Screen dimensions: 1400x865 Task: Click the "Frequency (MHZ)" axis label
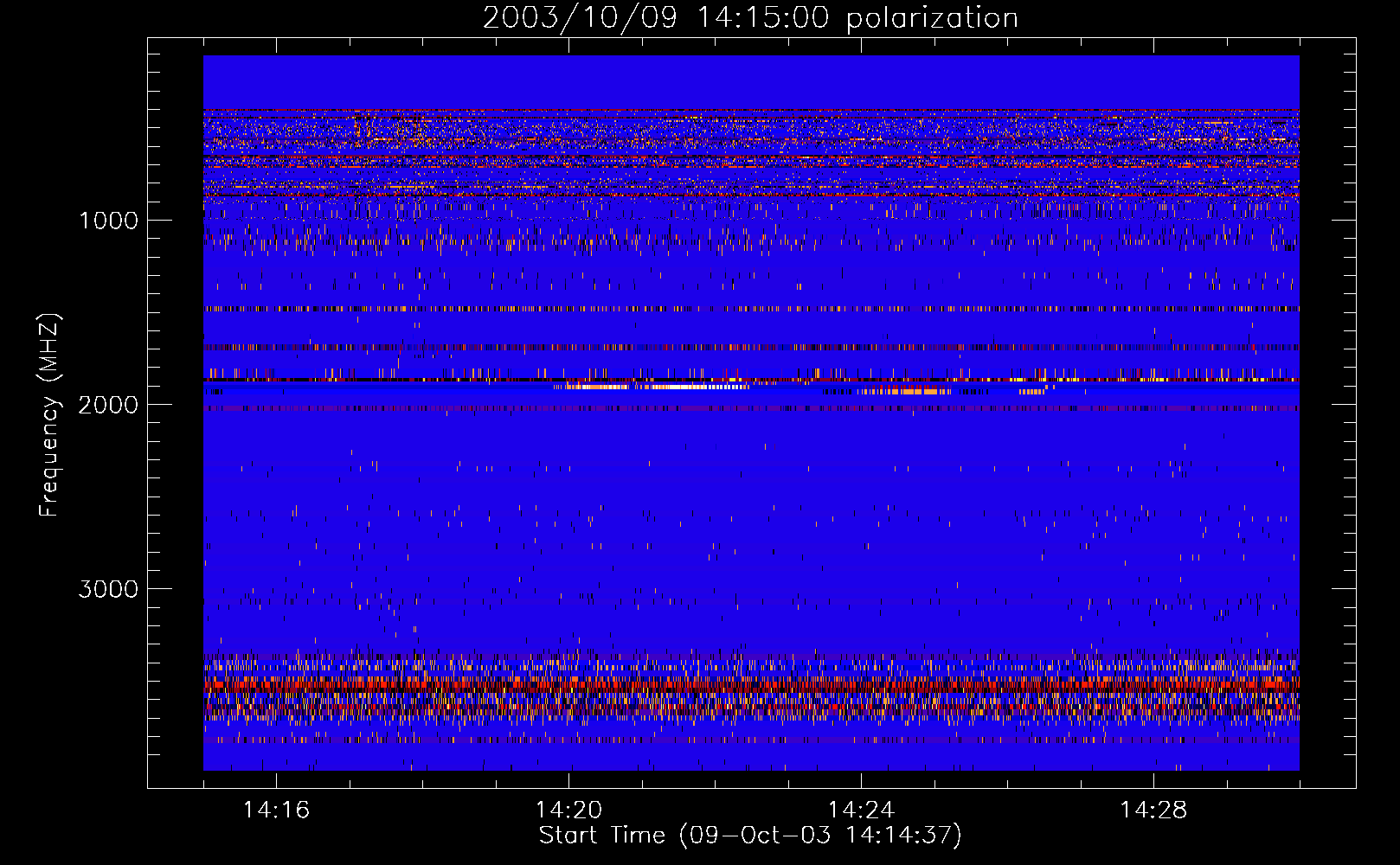[x=50, y=415]
